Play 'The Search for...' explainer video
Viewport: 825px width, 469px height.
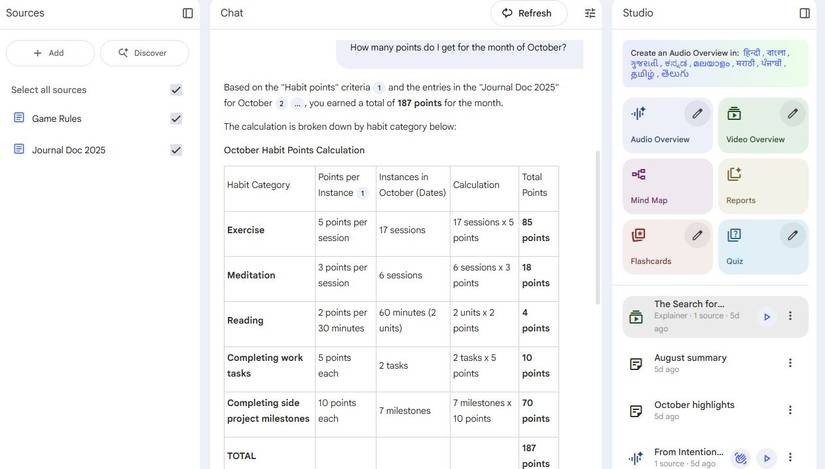766,316
